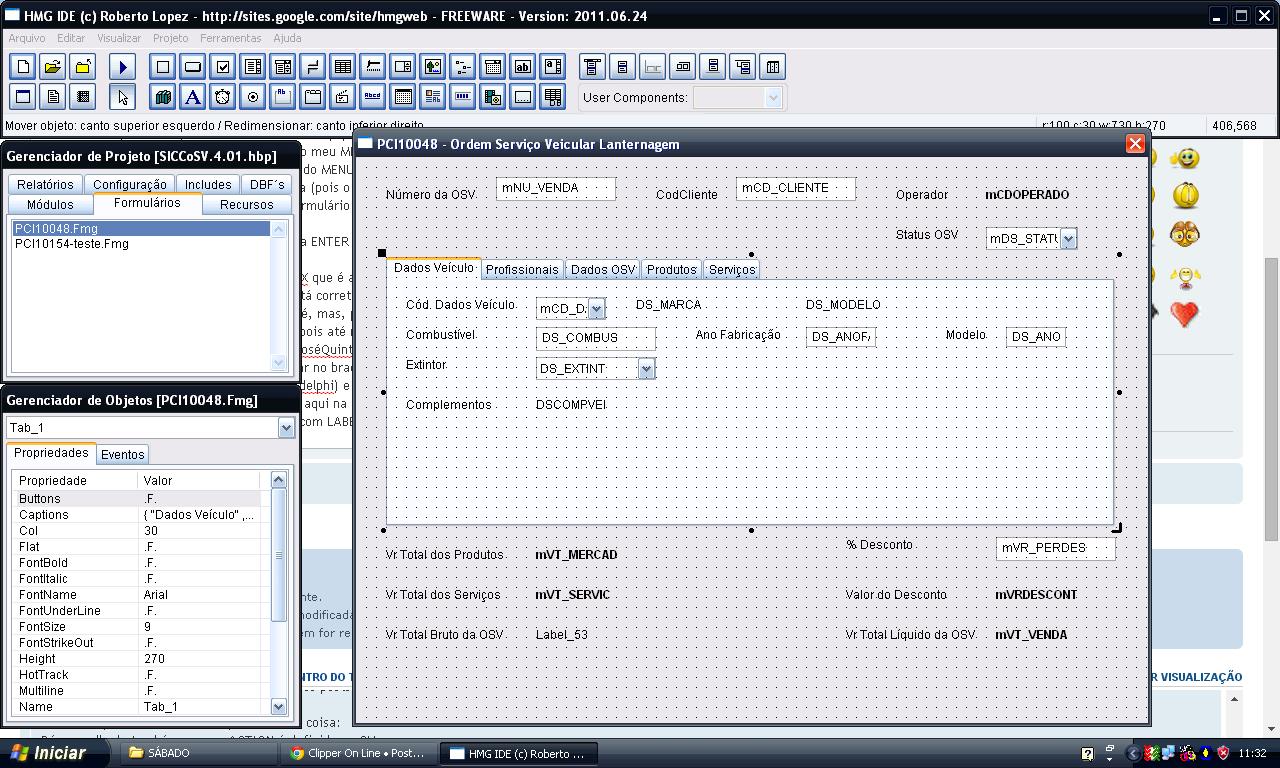Switch to the Eventos tab

[123, 454]
